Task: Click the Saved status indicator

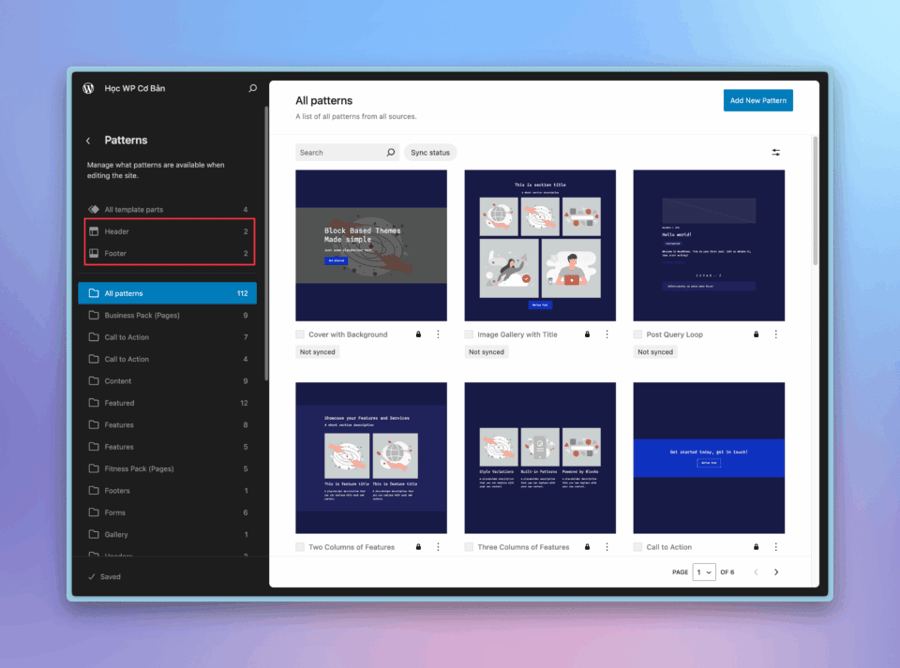Action: coord(104,577)
